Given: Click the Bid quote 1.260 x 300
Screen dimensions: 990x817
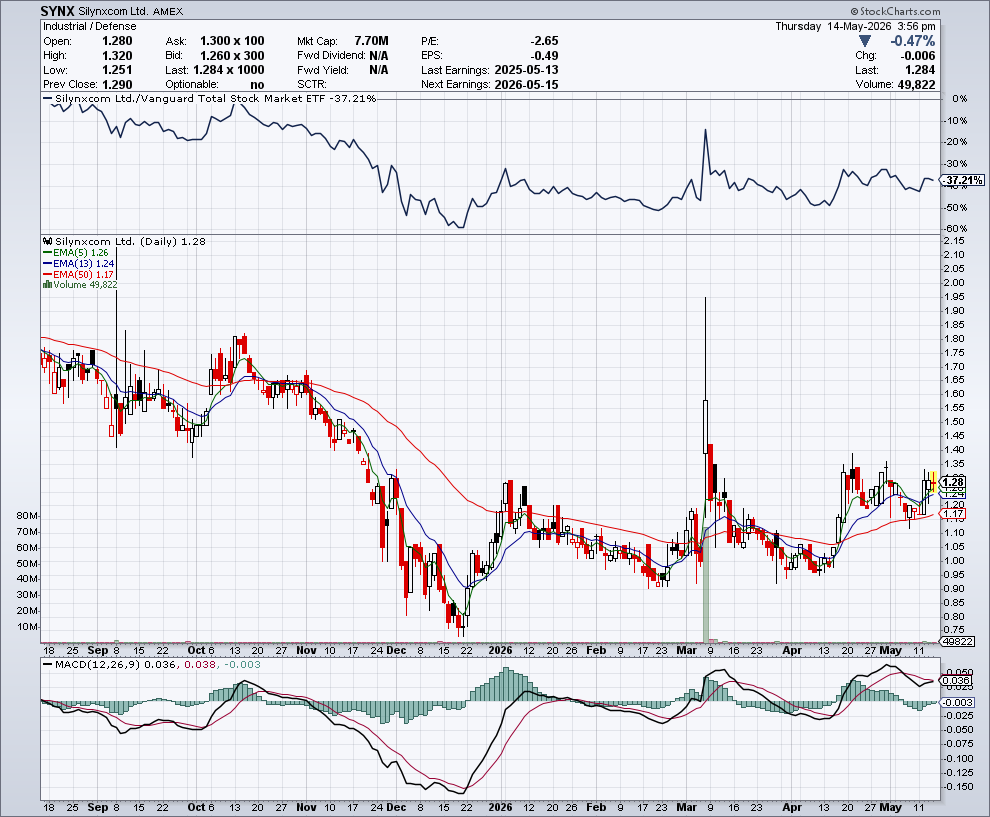Looking at the screenshot, I should pyautogui.click(x=232, y=56).
